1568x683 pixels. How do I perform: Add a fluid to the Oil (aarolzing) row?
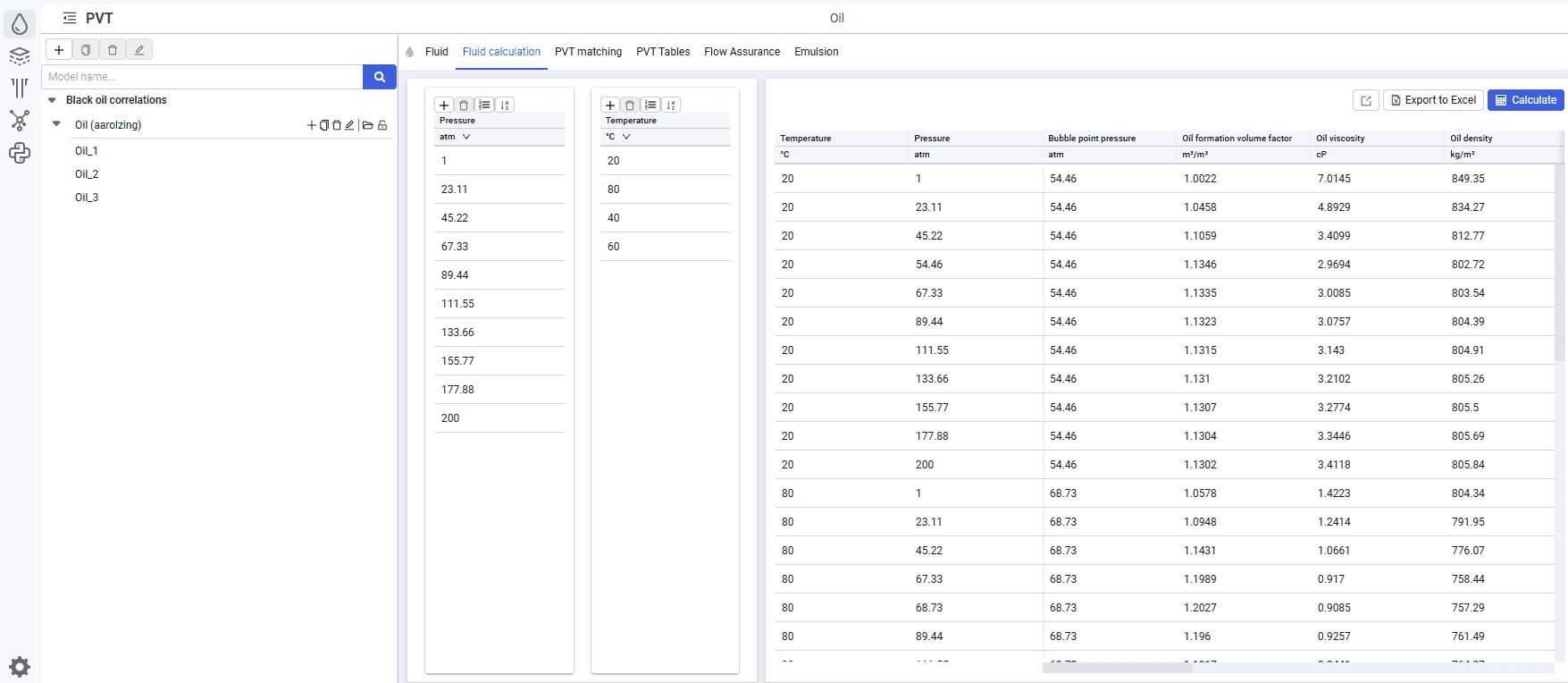coord(312,125)
